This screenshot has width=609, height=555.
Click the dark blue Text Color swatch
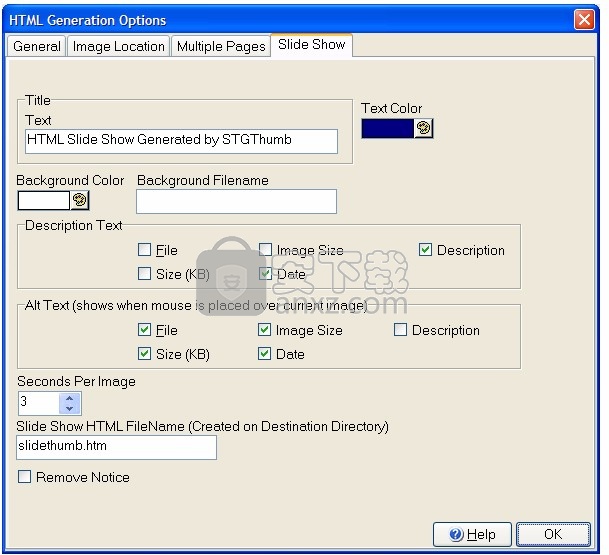pos(387,128)
